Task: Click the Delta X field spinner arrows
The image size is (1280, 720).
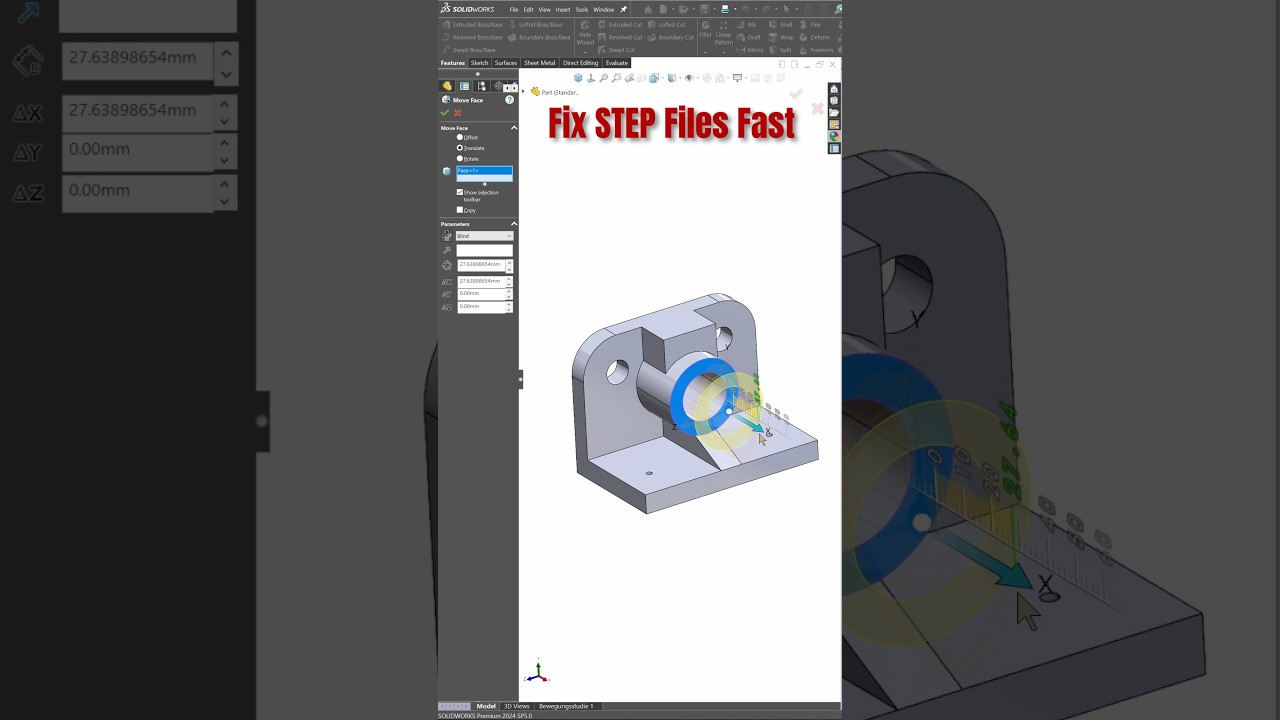Action: pos(509,281)
